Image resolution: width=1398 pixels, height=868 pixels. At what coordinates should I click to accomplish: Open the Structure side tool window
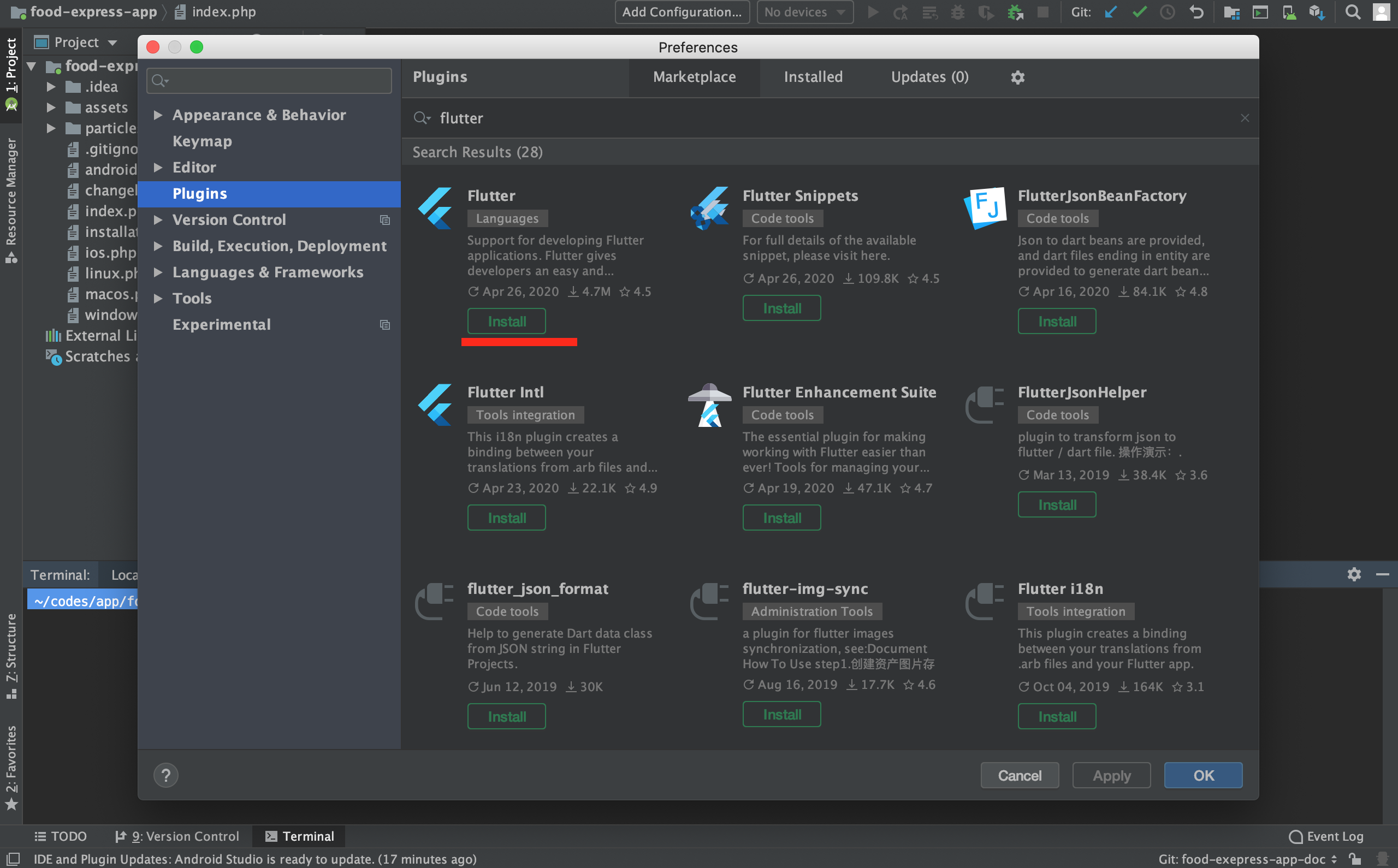coord(11,656)
